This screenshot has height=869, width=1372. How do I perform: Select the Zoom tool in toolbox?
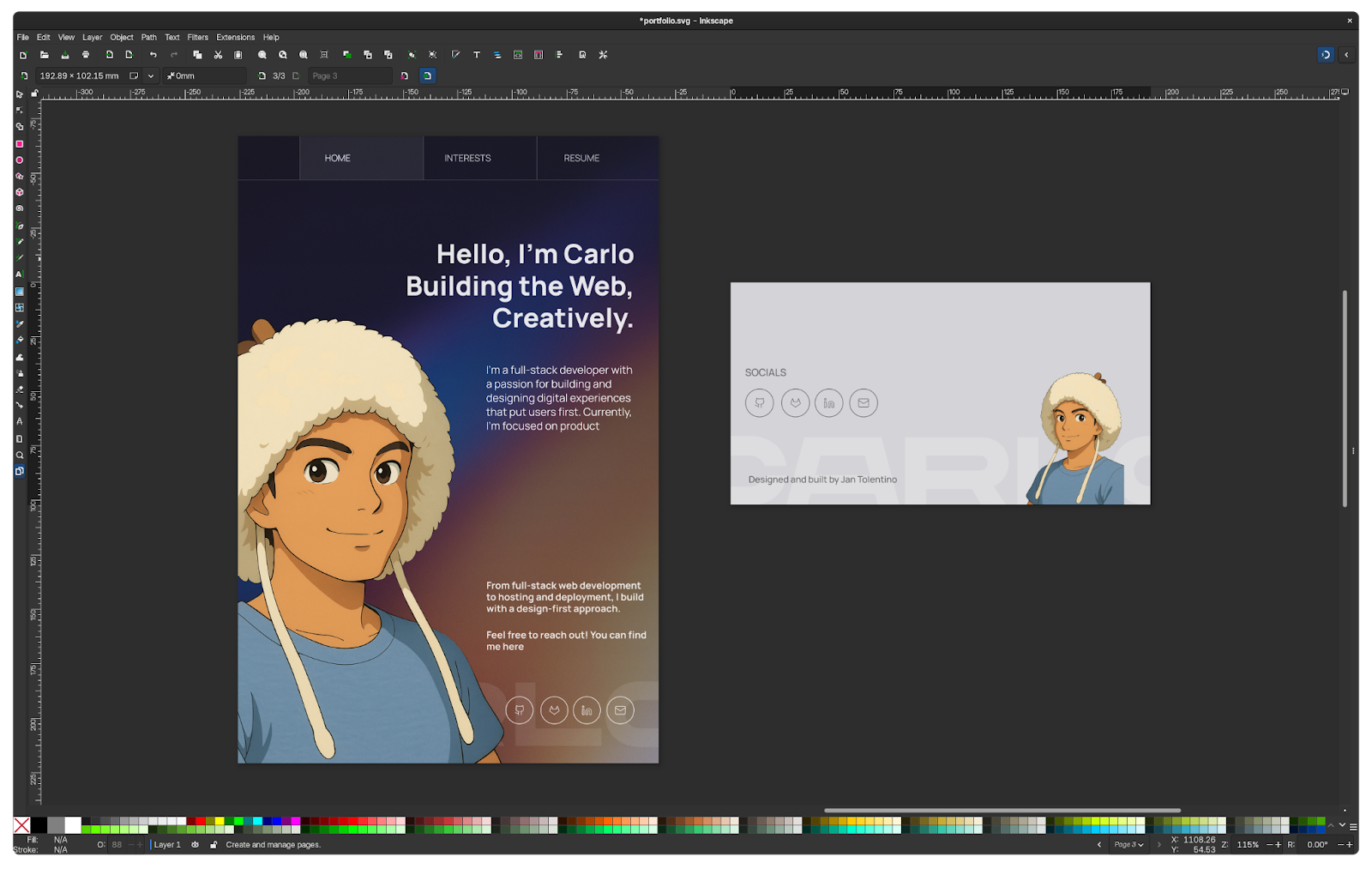pyautogui.click(x=19, y=456)
